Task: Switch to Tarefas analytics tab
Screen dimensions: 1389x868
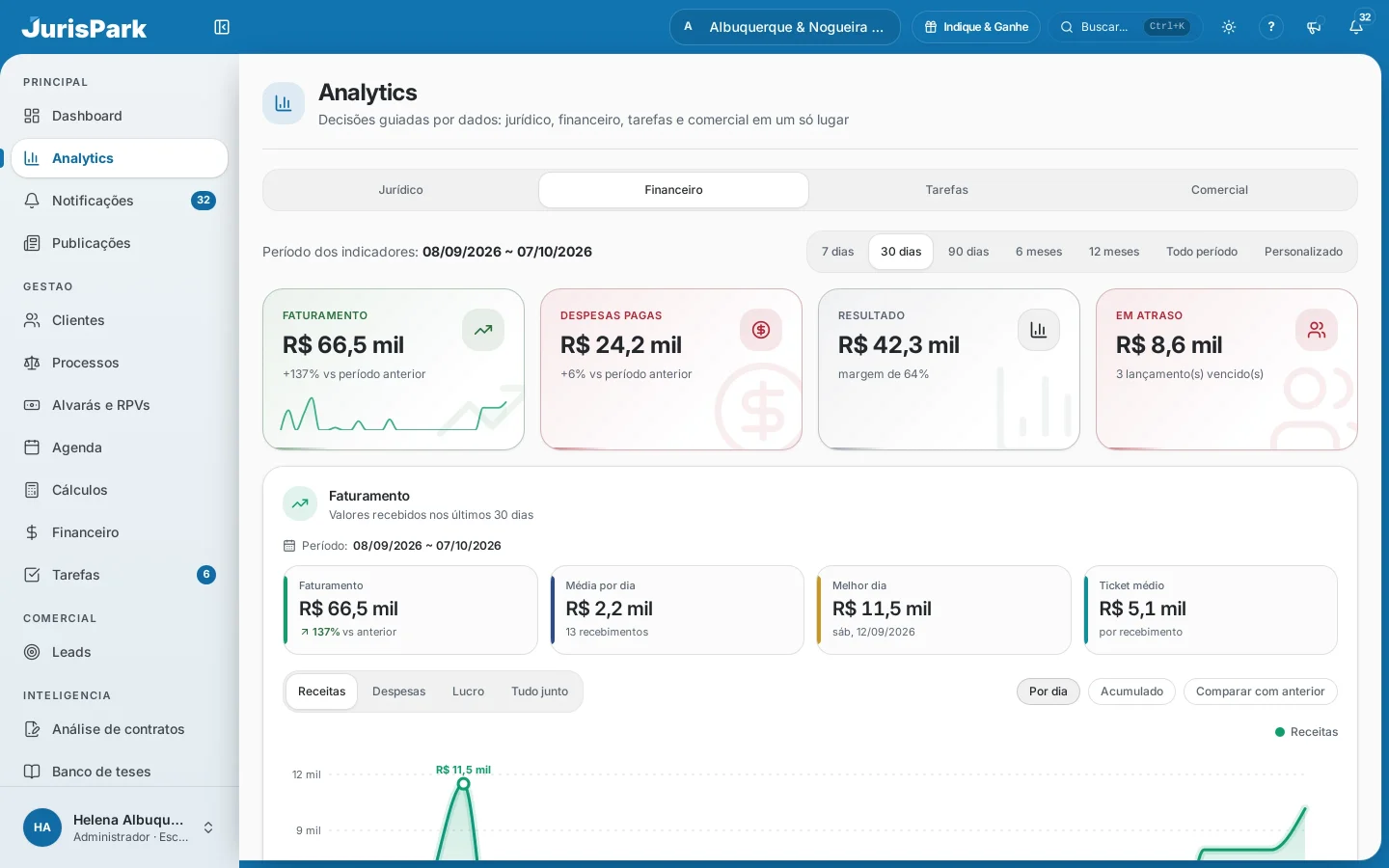Action: (x=947, y=190)
